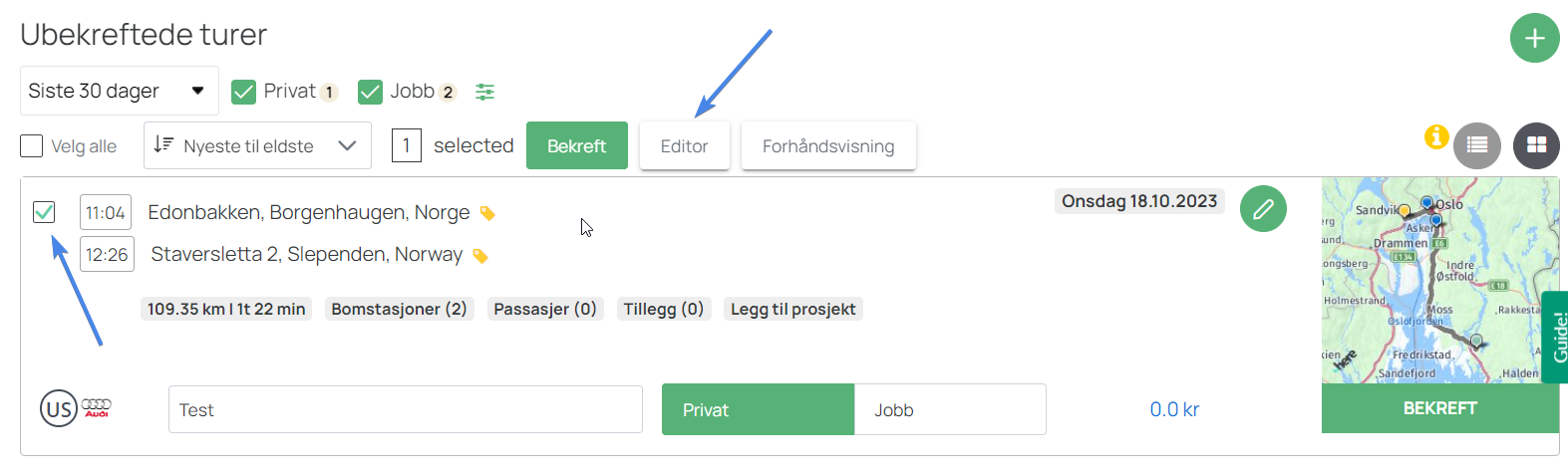Click the yellow info icon
The height and width of the screenshot is (476, 1568).
(x=1436, y=137)
